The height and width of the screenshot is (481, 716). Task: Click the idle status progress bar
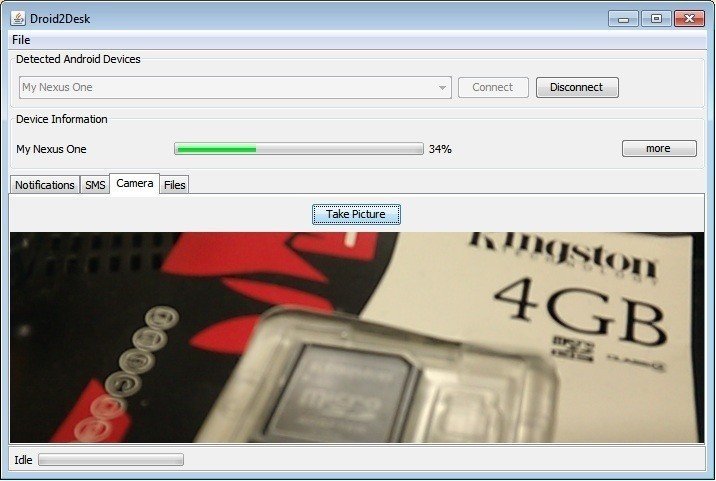(111, 460)
